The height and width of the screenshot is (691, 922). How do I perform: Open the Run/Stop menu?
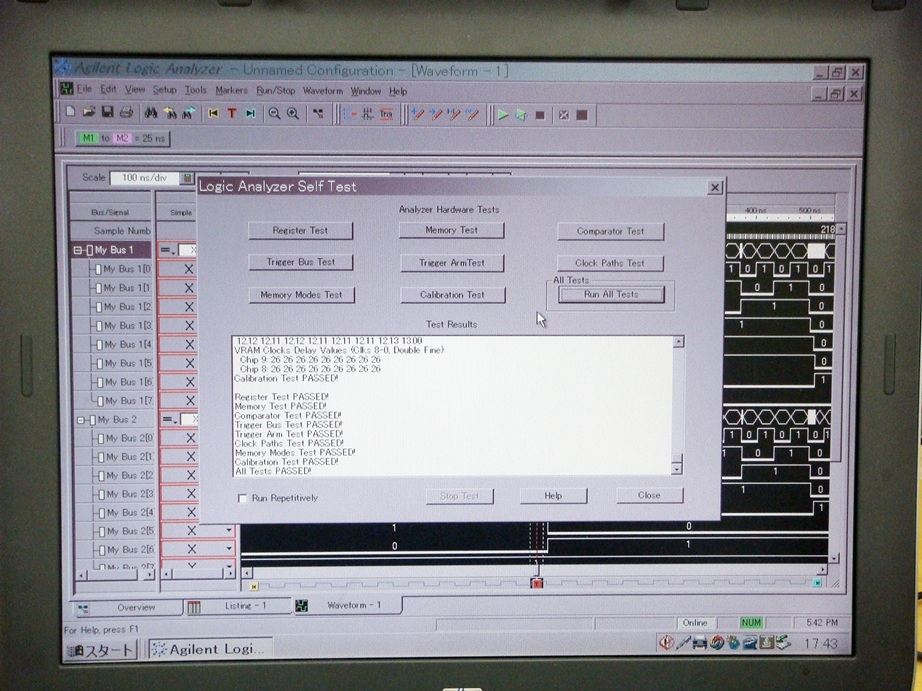click(x=276, y=91)
